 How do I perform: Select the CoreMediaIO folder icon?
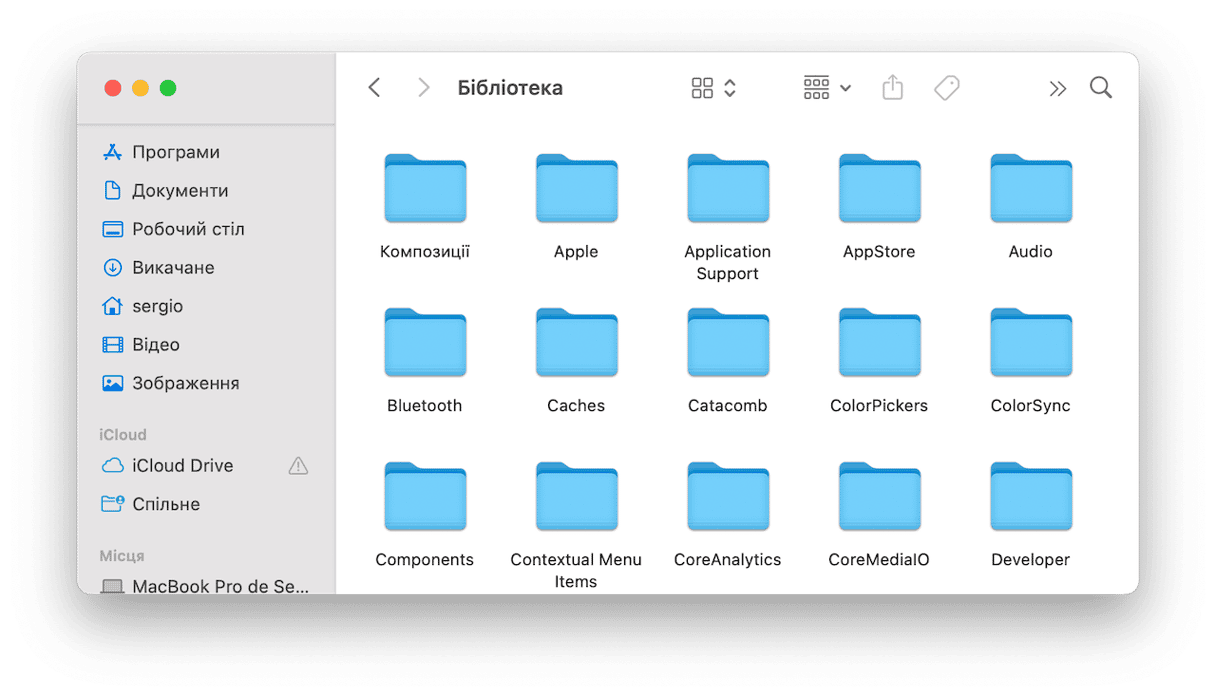[x=879, y=496]
